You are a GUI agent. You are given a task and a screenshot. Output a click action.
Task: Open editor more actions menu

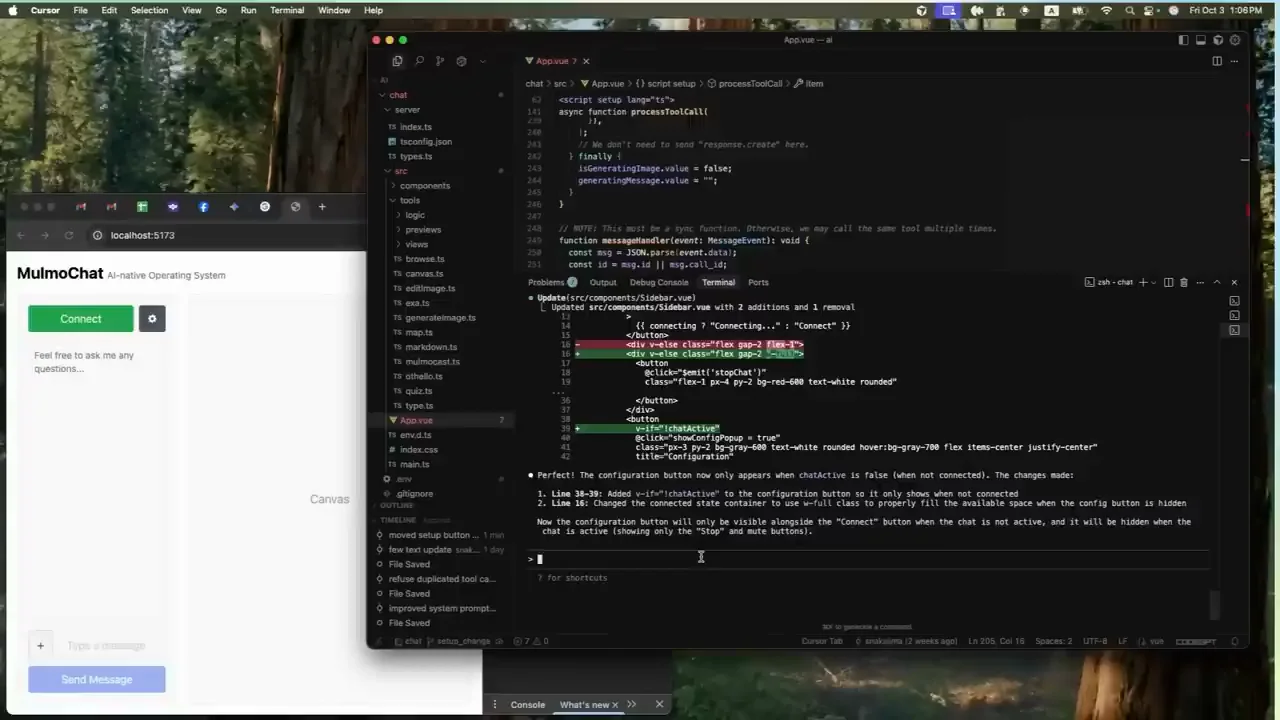coord(1234,61)
